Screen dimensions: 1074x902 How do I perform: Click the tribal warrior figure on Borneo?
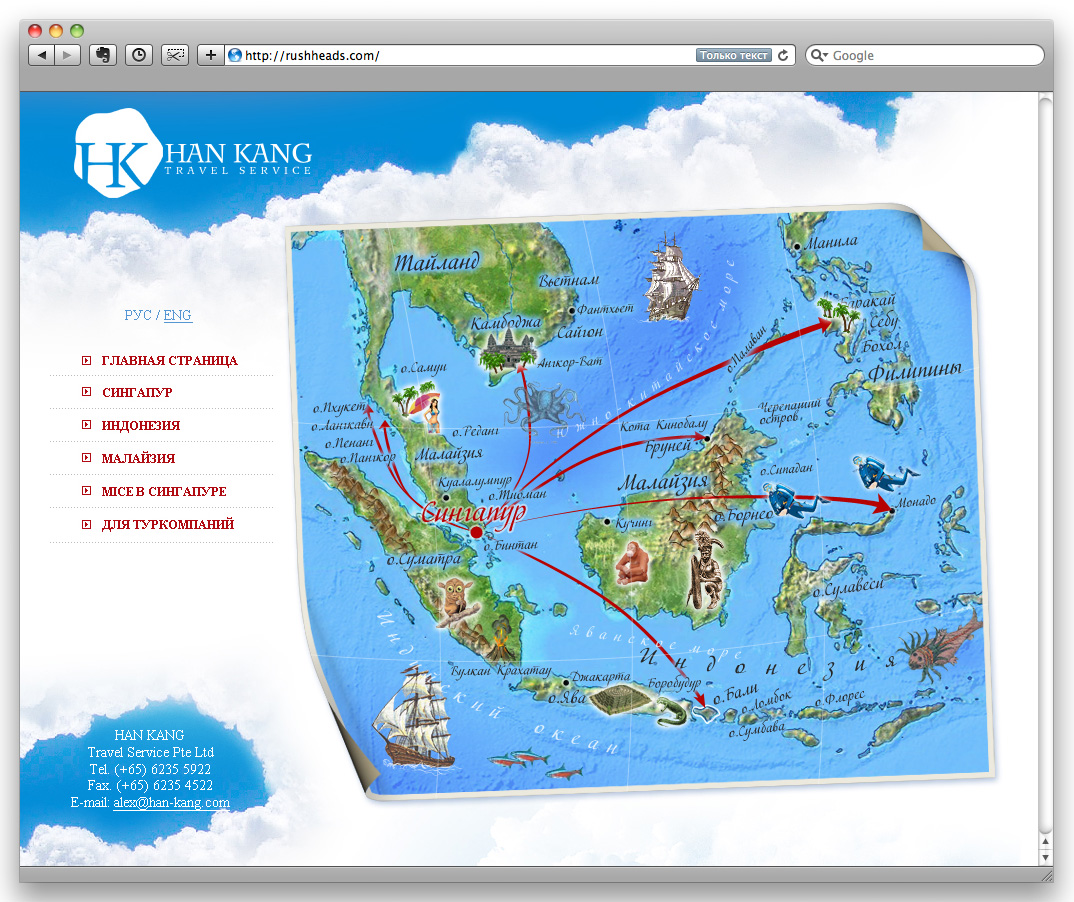point(705,572)
